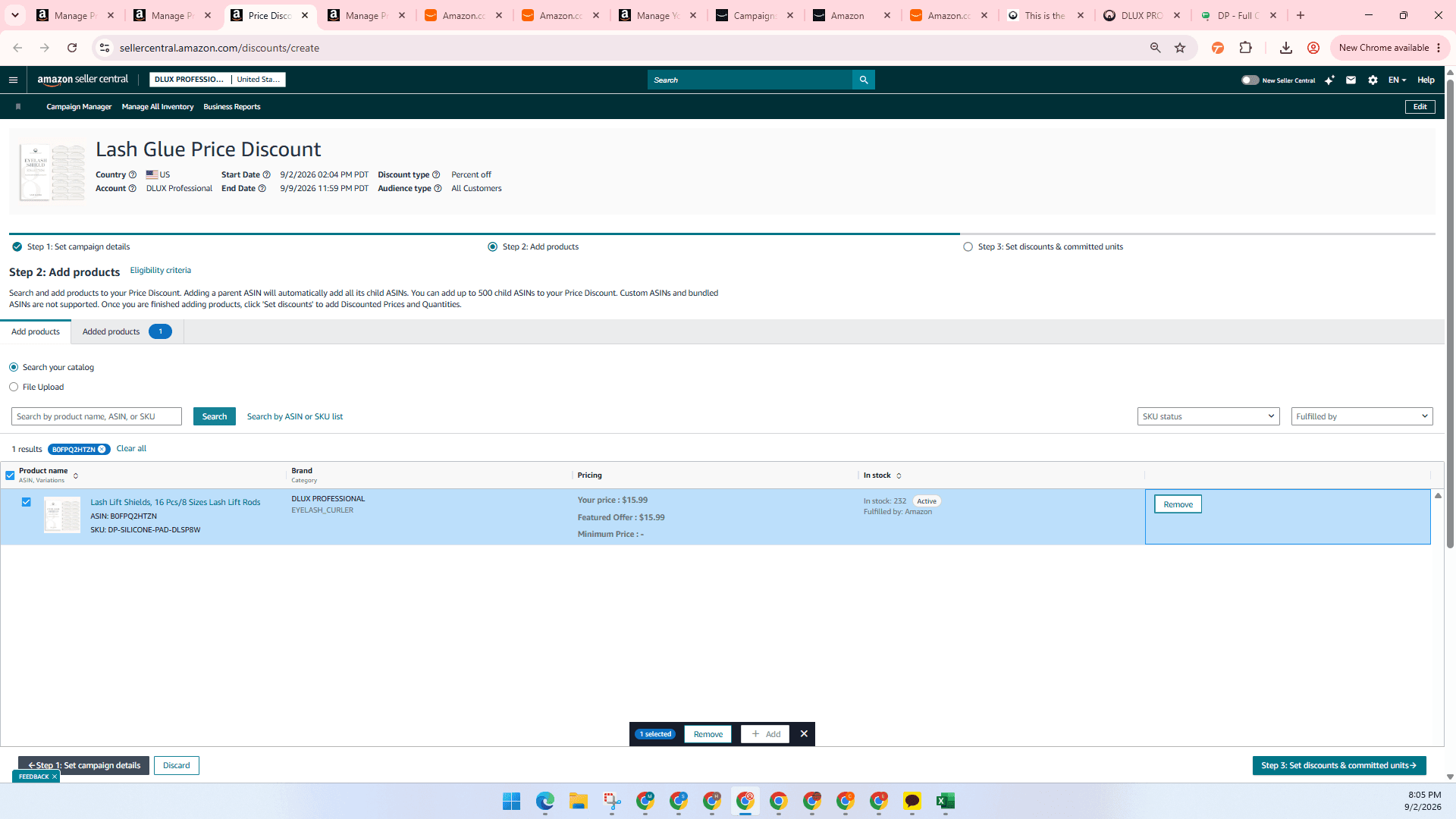This screenshot has height=819, width=1456.
Task: Go to Step 2: Add products in tracker
Action: (x=533, y=247)
